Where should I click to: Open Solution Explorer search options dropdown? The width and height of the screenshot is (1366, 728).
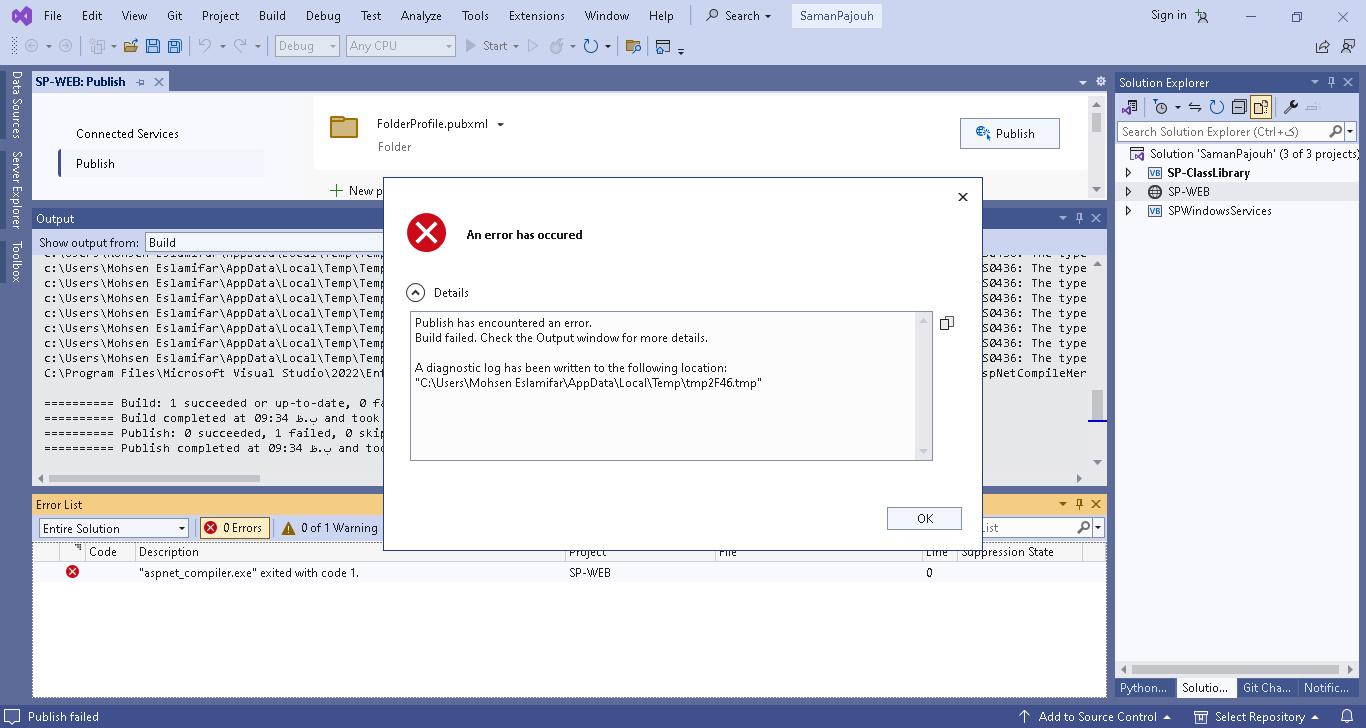(1350, 132)
